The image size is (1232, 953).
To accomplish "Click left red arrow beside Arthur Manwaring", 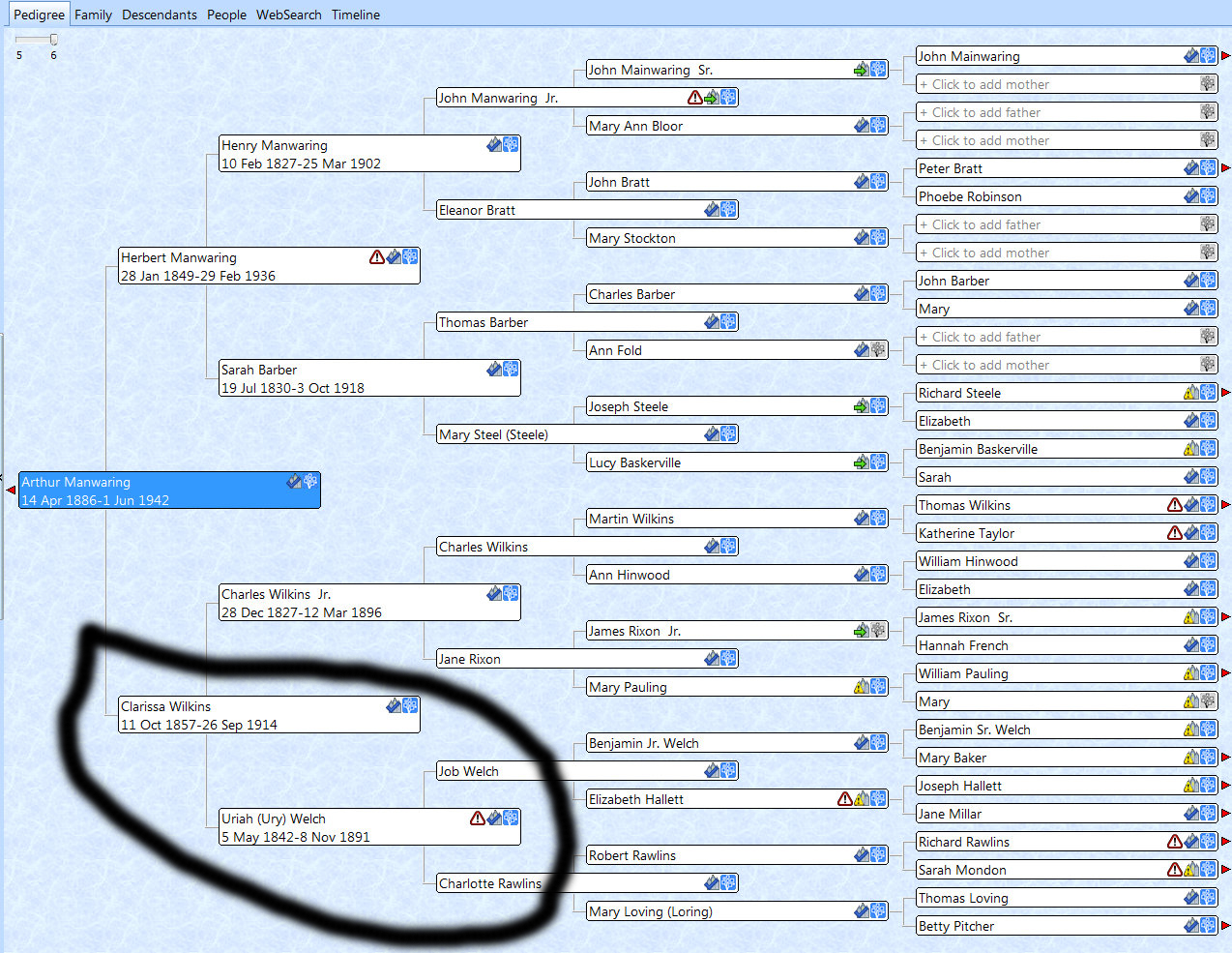I will 11,491.
